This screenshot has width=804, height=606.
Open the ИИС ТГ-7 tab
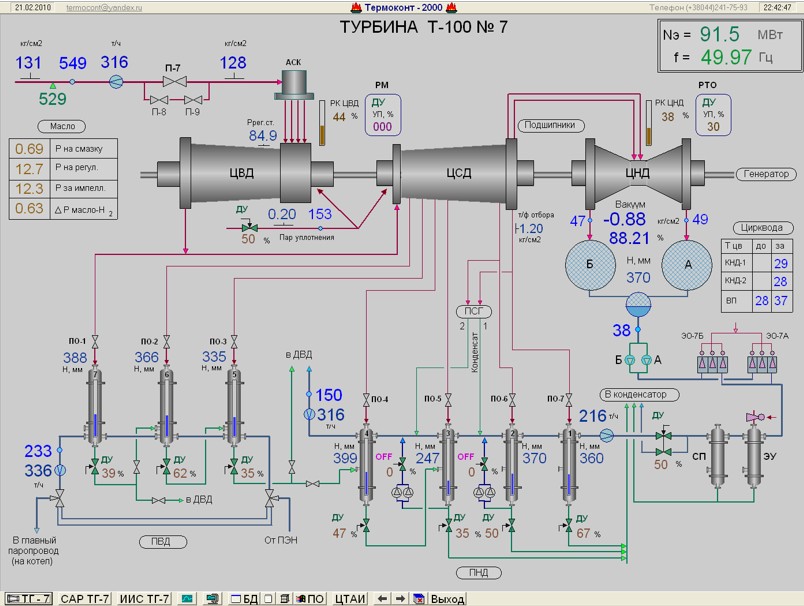click(145, 598)
